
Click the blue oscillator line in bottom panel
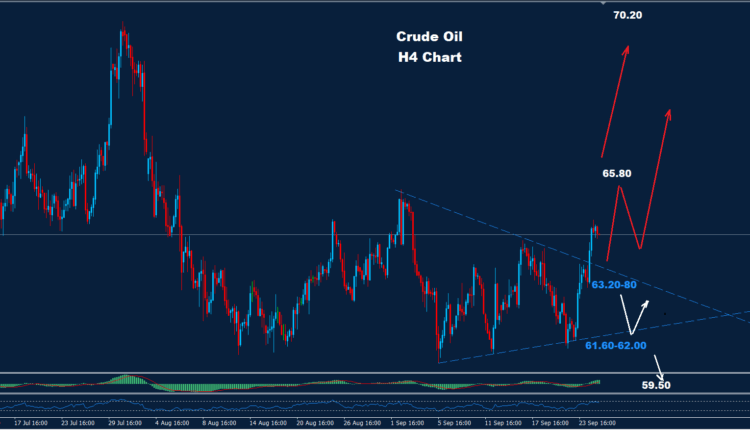[x=300, y=405]
